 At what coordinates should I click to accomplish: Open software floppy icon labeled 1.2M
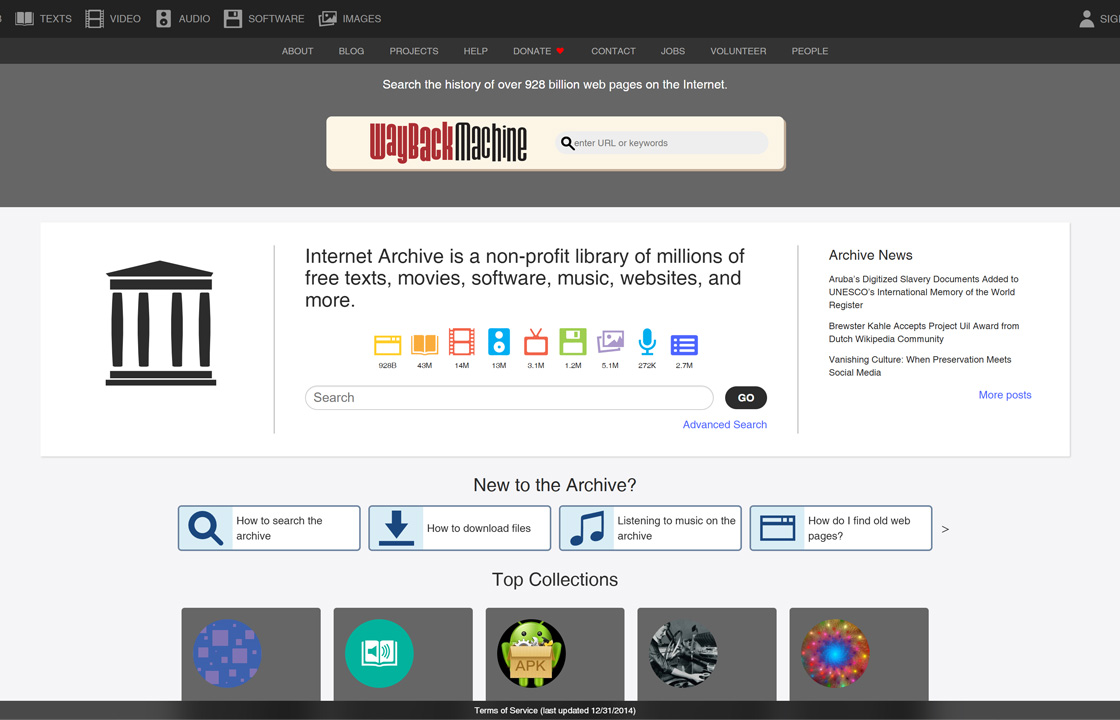pos(573,341)
